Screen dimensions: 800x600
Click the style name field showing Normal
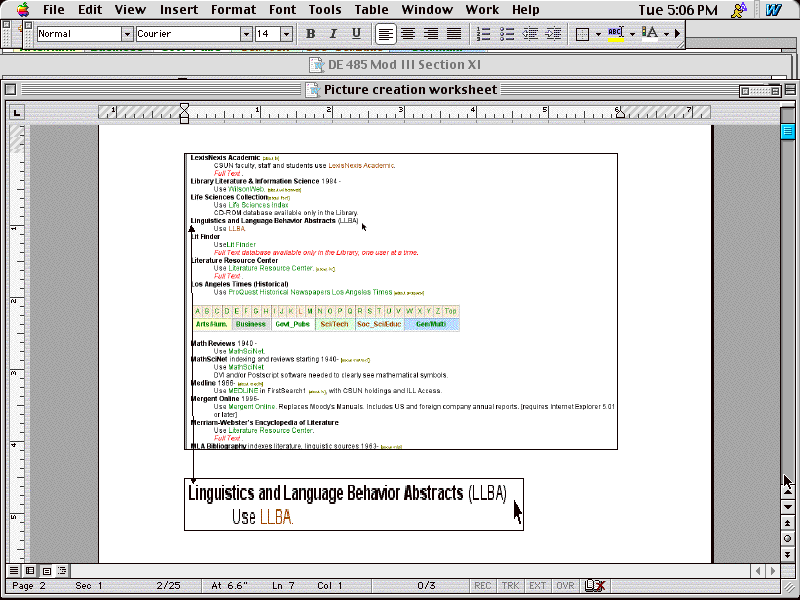[x=80, y=34]
